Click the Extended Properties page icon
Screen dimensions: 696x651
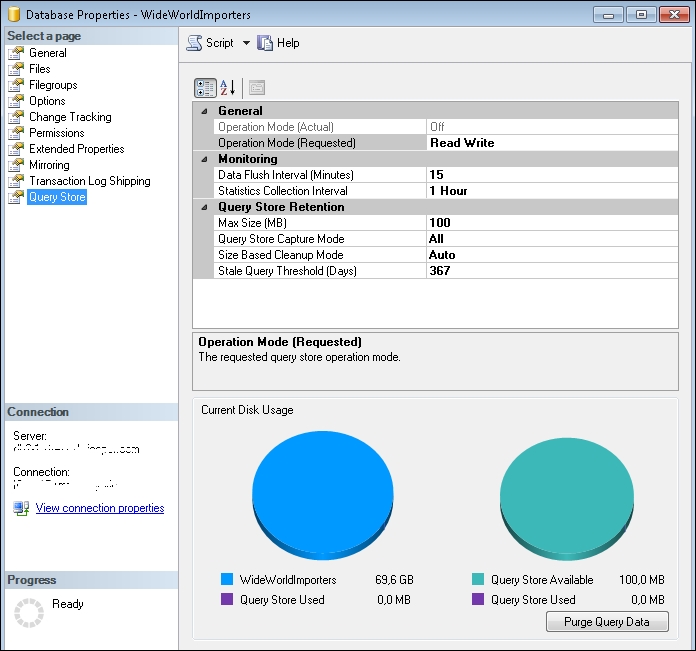[x=16, y=149]
